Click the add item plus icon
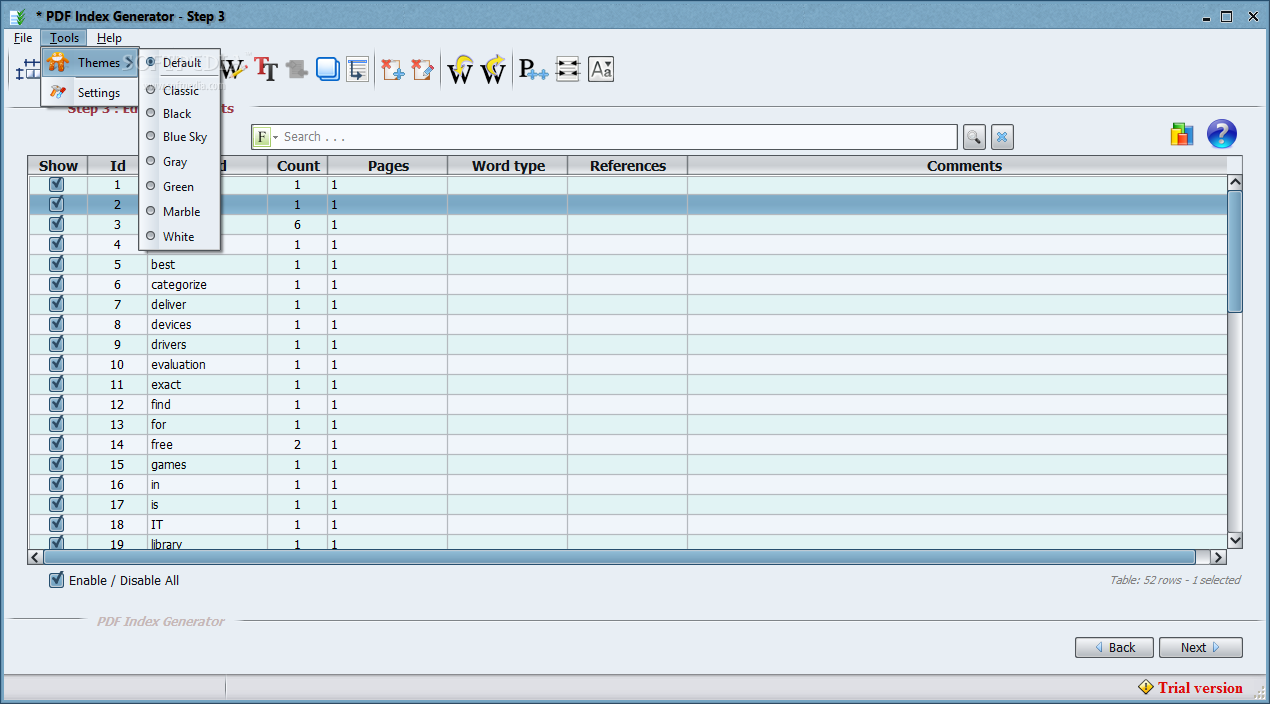 [393, 69]
